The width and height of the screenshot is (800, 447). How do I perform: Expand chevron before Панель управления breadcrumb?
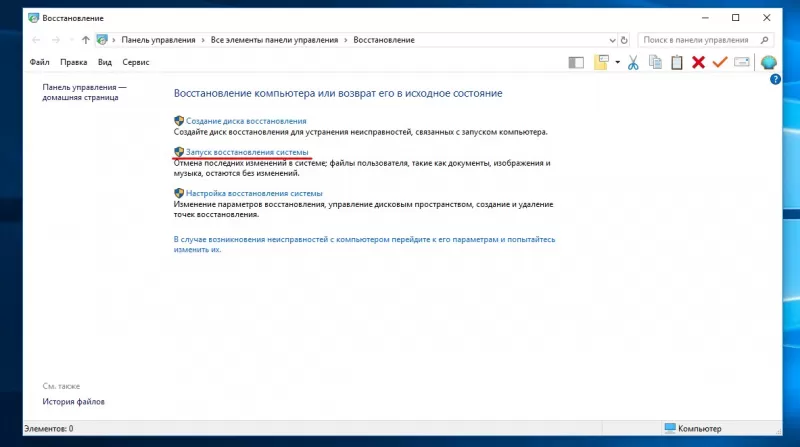point(114,40)
